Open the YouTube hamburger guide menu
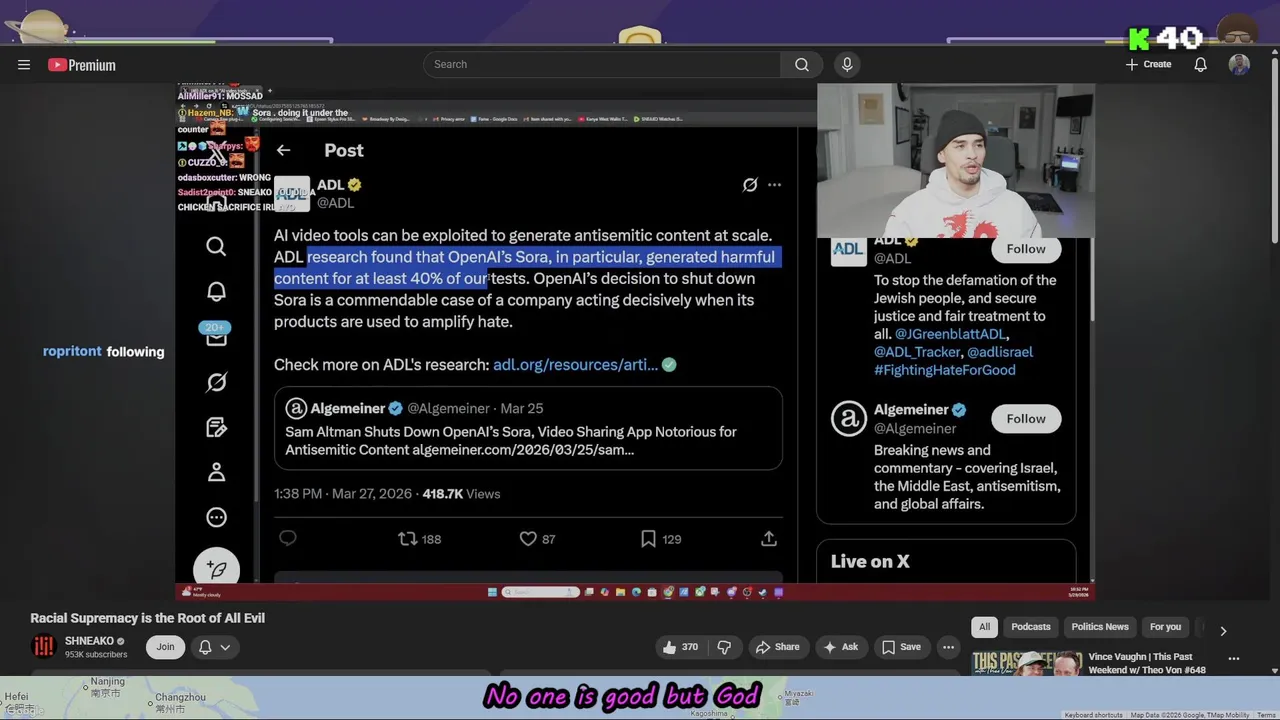1280x720 pixels. [x=24, y=65]
